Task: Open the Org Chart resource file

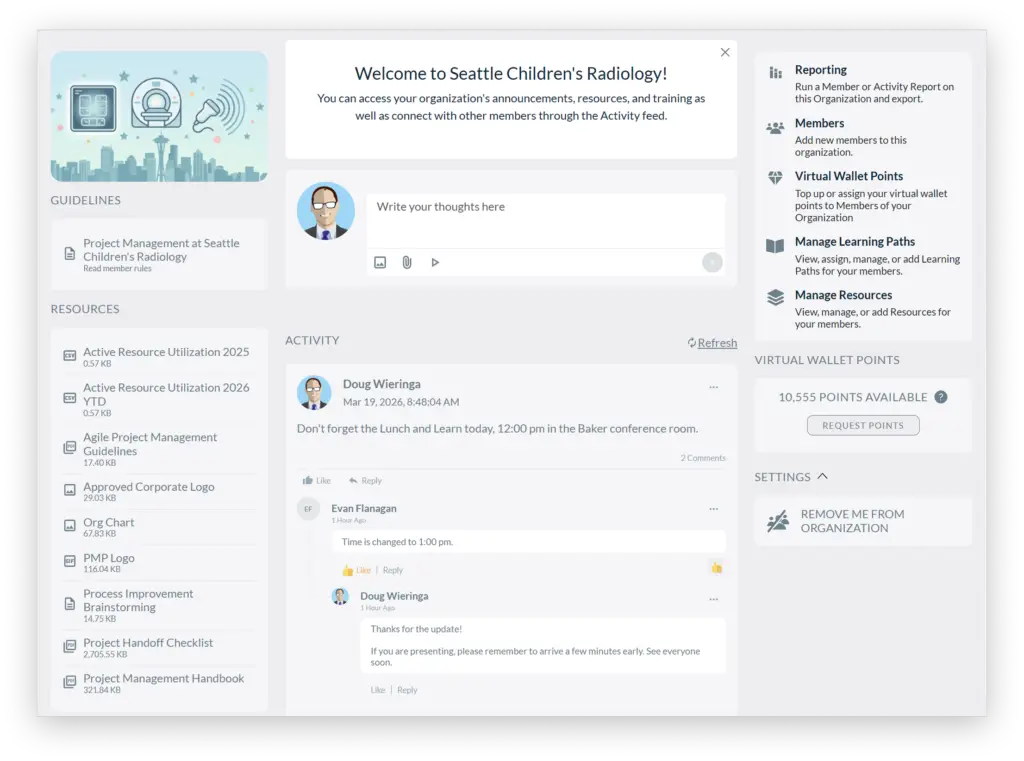Action: pyautogui.click(x=108, y=523)
